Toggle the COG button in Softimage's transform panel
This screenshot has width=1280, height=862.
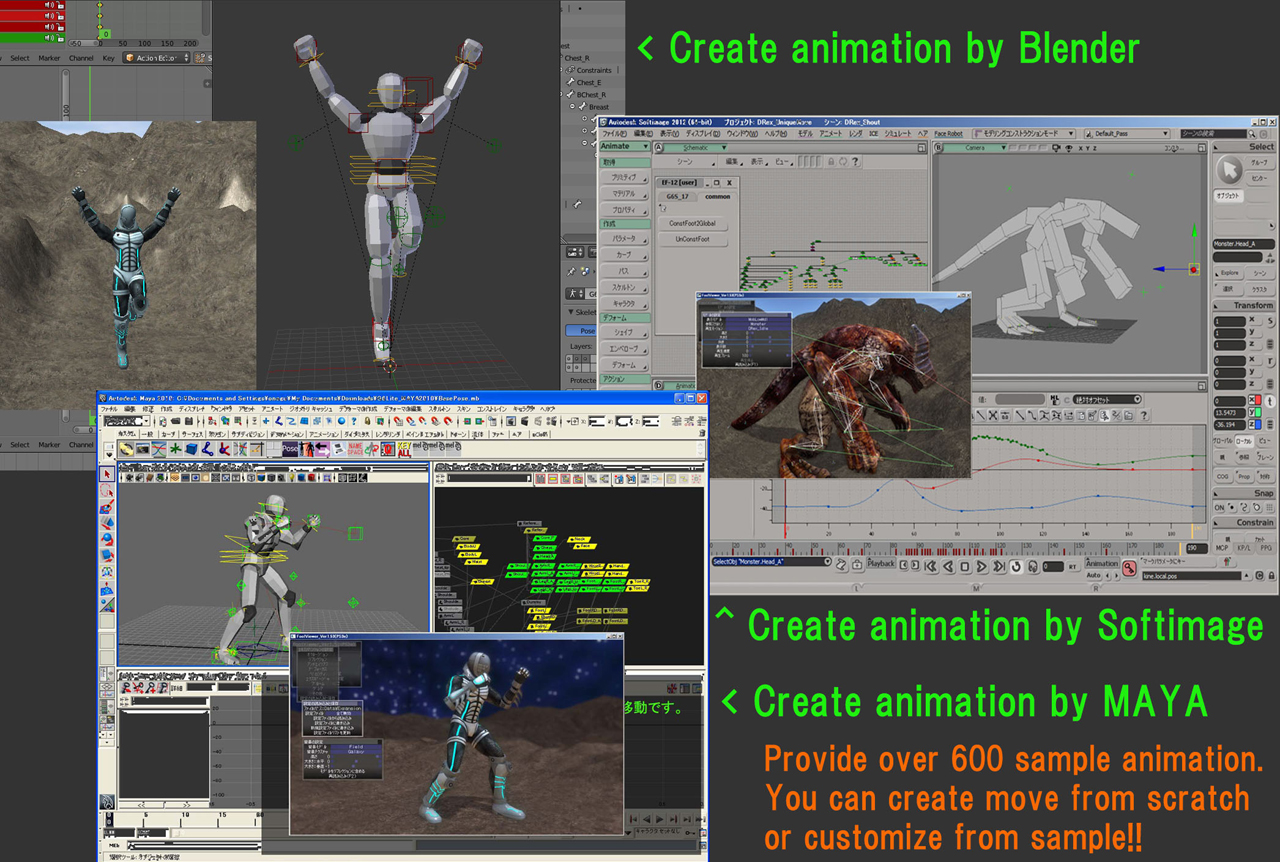[1222, 477]
